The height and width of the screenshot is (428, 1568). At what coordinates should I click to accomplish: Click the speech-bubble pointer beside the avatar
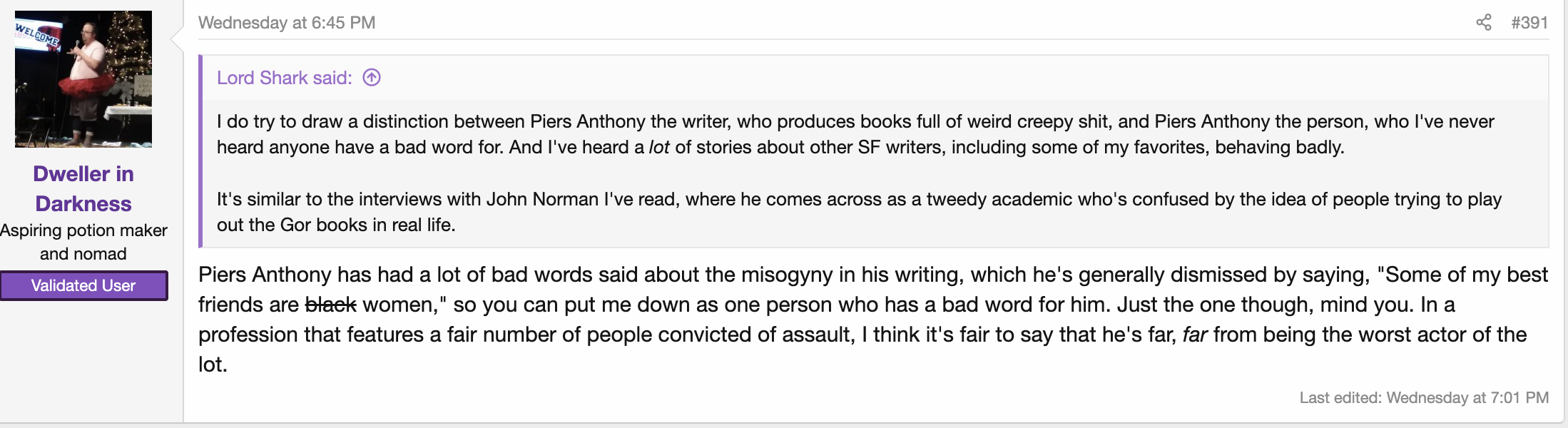(177, 40)
